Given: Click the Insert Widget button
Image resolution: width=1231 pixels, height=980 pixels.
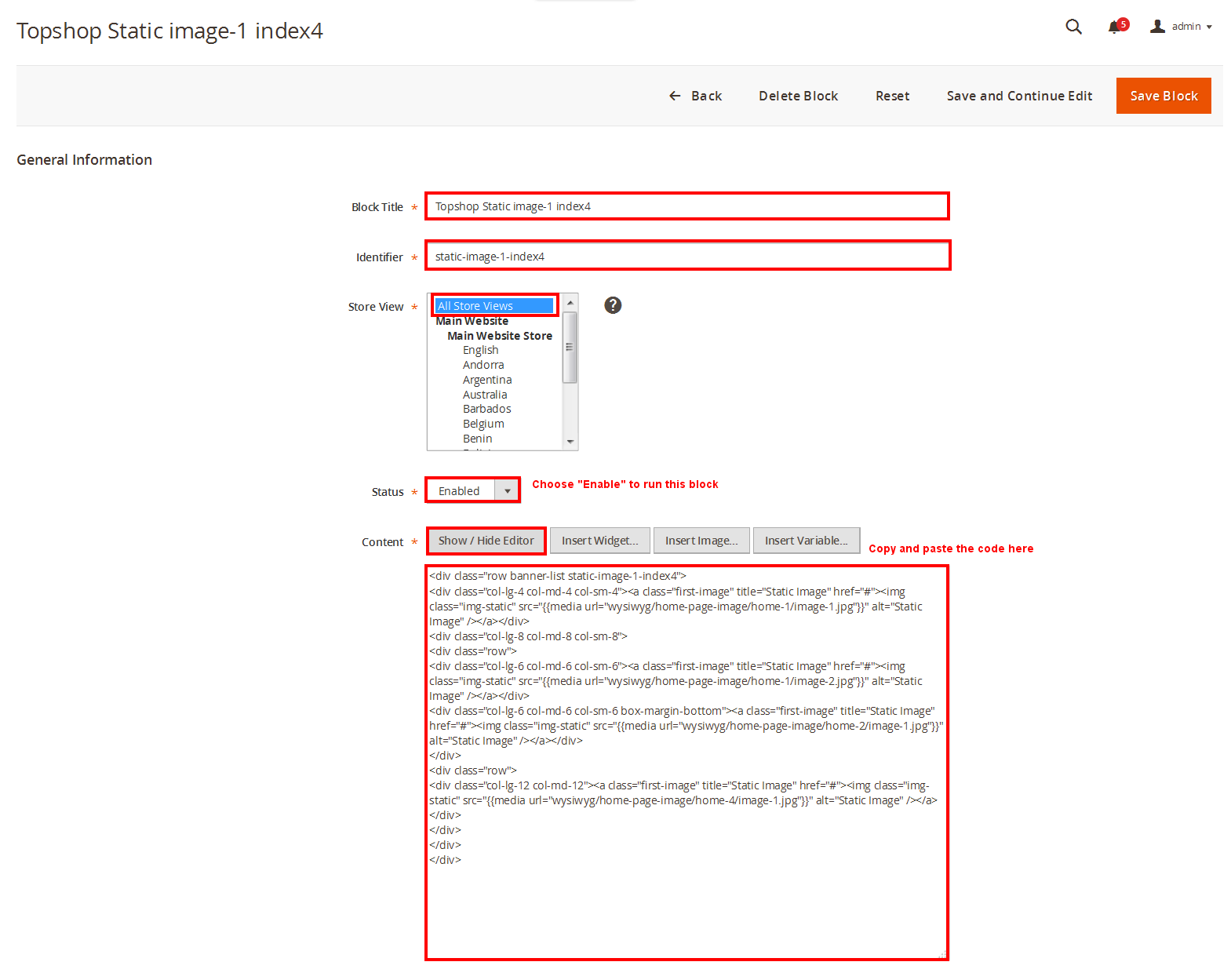Looking at the screenshot, I should 599,541.
